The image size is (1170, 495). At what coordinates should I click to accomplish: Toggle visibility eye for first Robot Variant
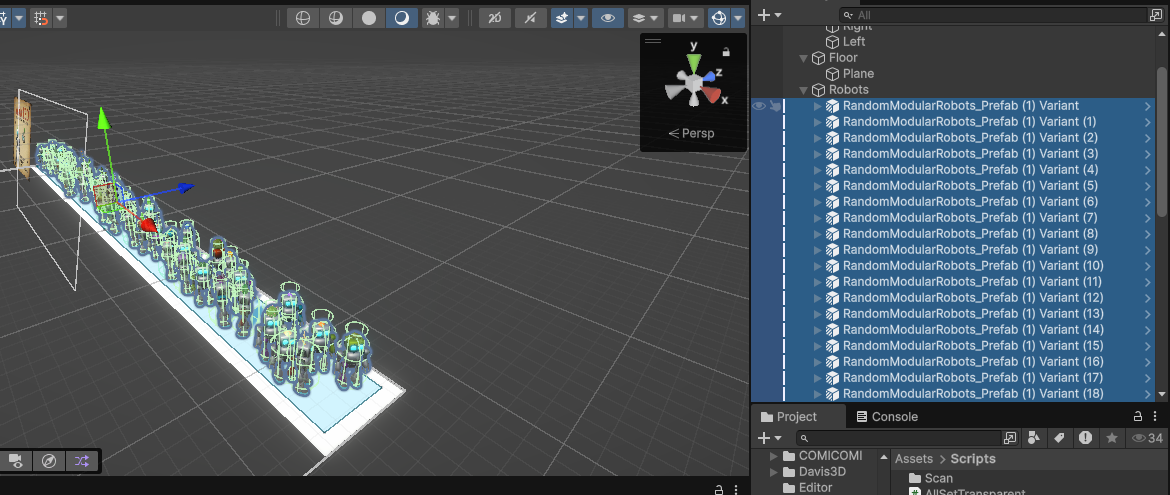[x=759, y=106]
